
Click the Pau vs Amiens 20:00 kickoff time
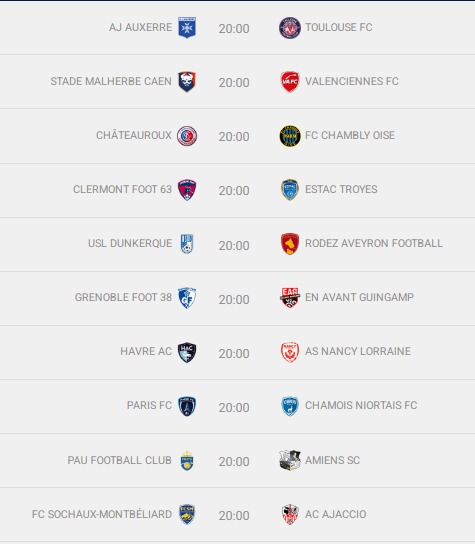pyautogui.click(x=234, y=461)
